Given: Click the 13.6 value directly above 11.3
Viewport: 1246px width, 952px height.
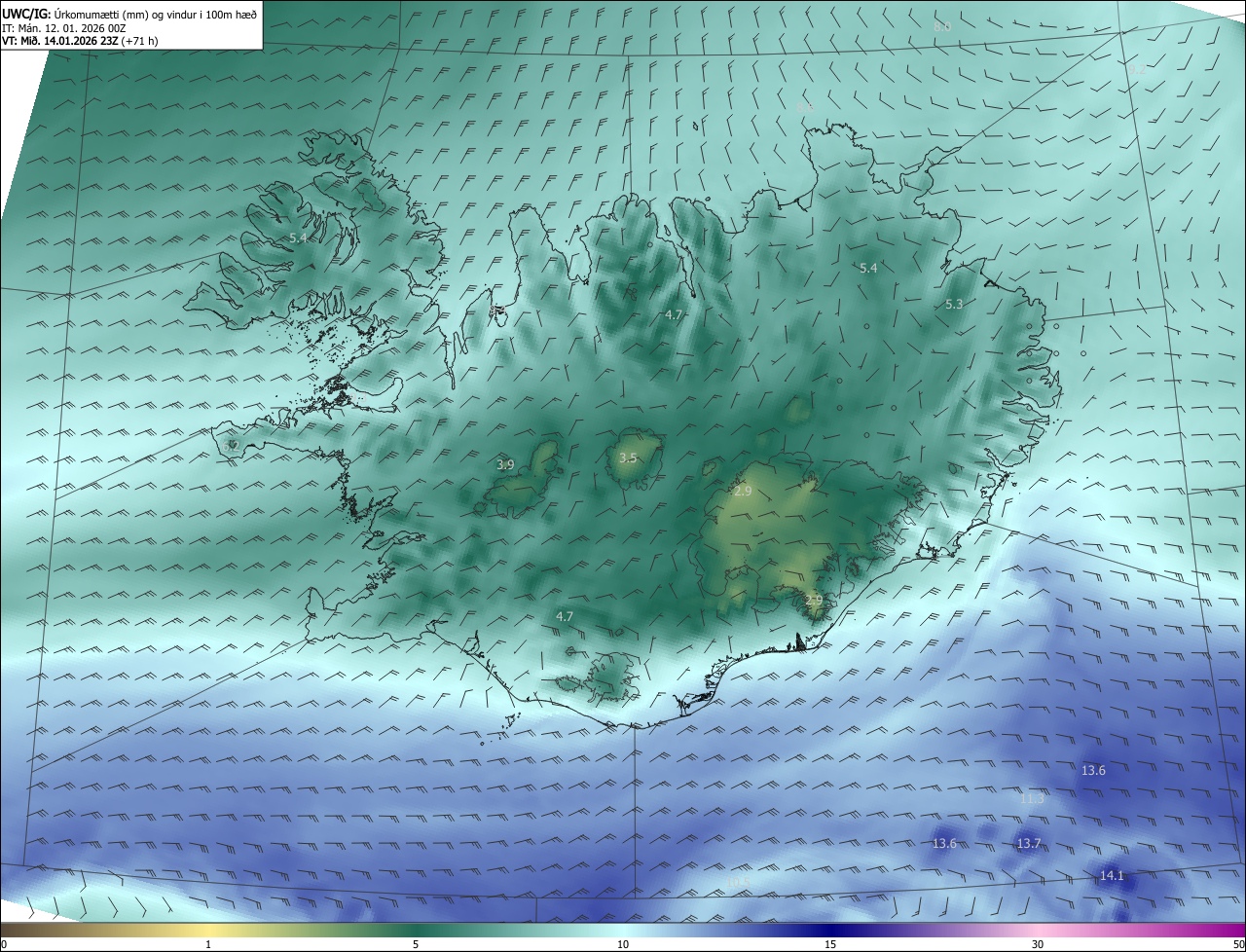Looking at the screenshot, I should point(1093,770).
